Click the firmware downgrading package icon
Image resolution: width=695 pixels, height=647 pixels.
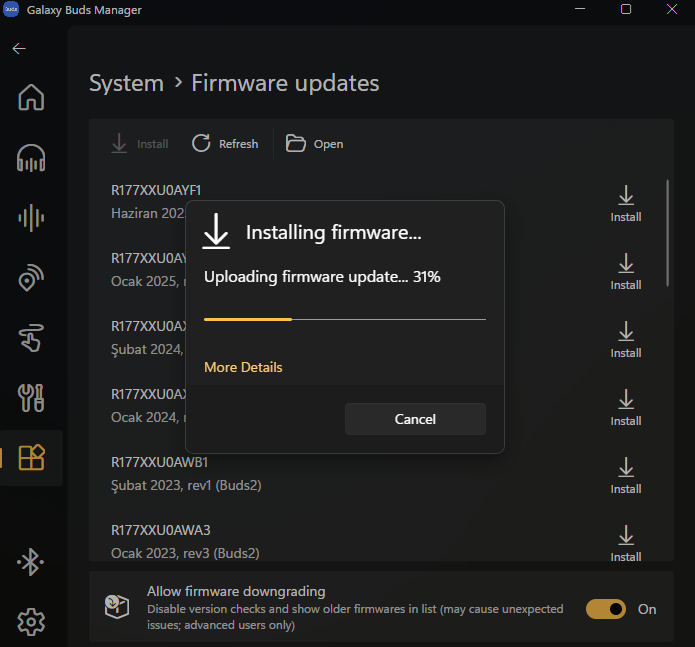(x=117, y=606)
